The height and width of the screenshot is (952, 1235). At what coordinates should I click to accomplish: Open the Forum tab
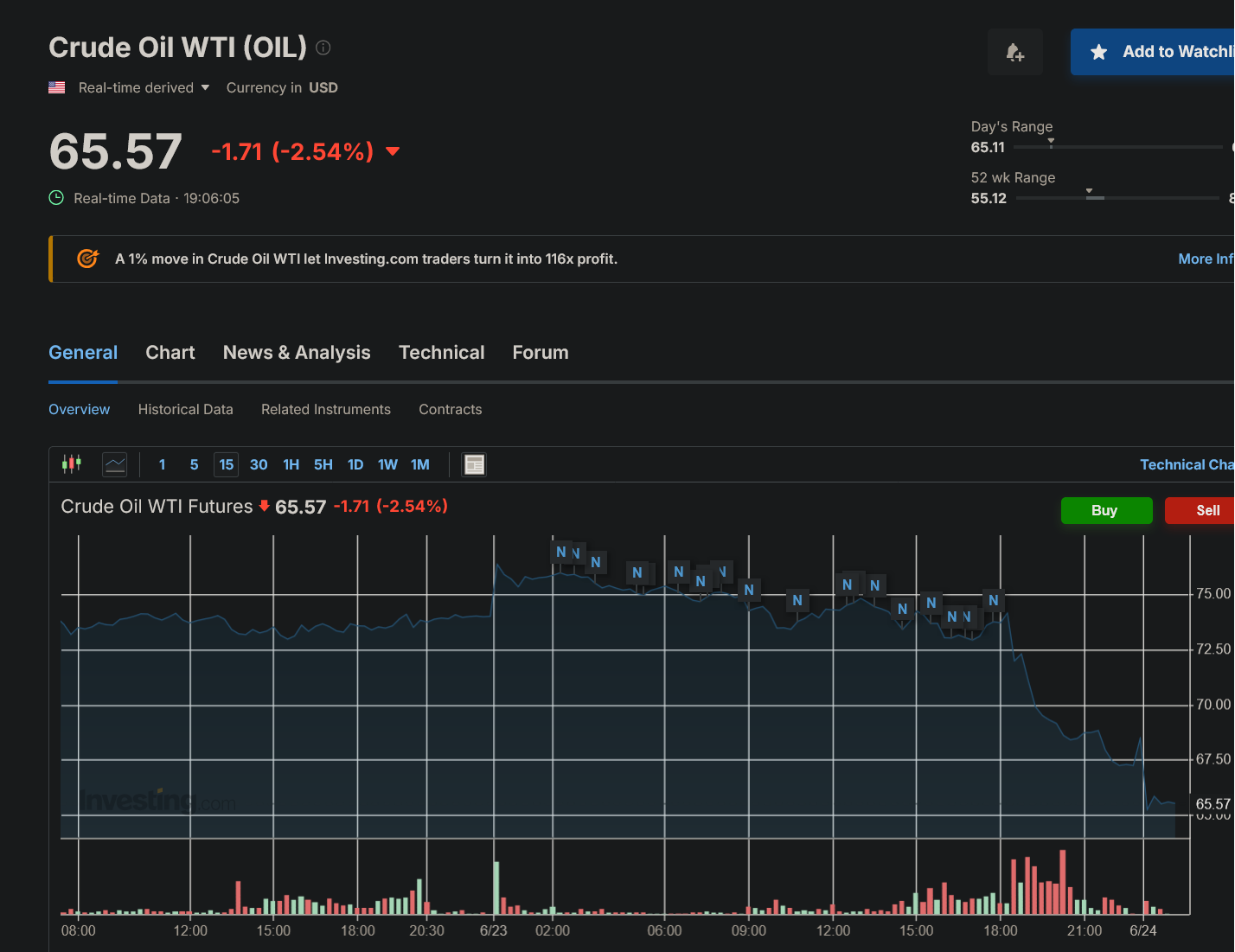(541, 353)
